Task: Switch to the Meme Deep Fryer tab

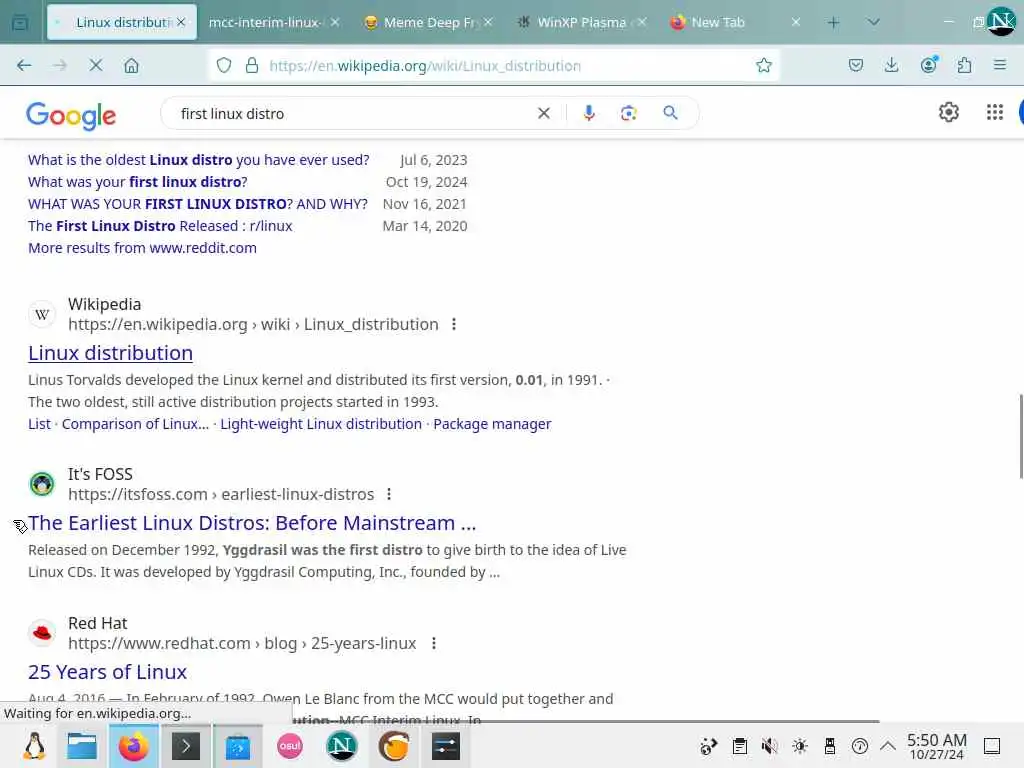Action: tap(428, 22)
